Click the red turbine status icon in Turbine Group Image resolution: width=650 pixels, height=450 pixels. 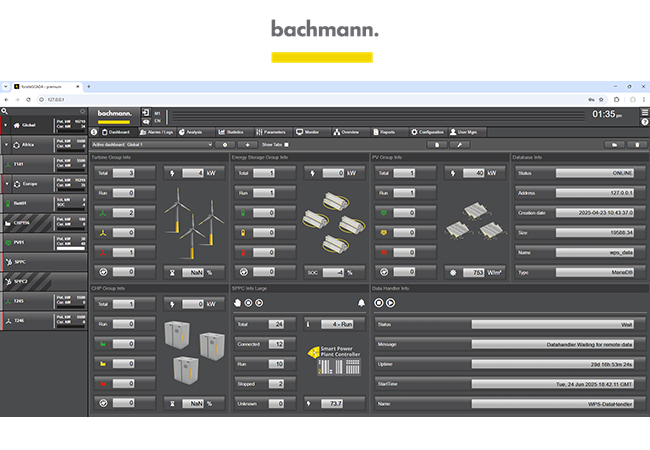103,252
